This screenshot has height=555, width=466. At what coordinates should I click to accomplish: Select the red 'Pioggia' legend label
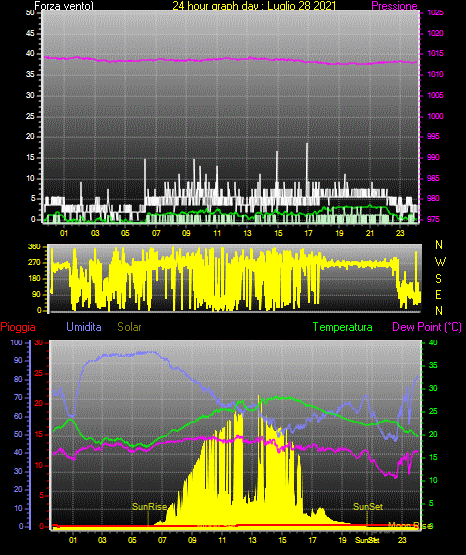point(18,327)
